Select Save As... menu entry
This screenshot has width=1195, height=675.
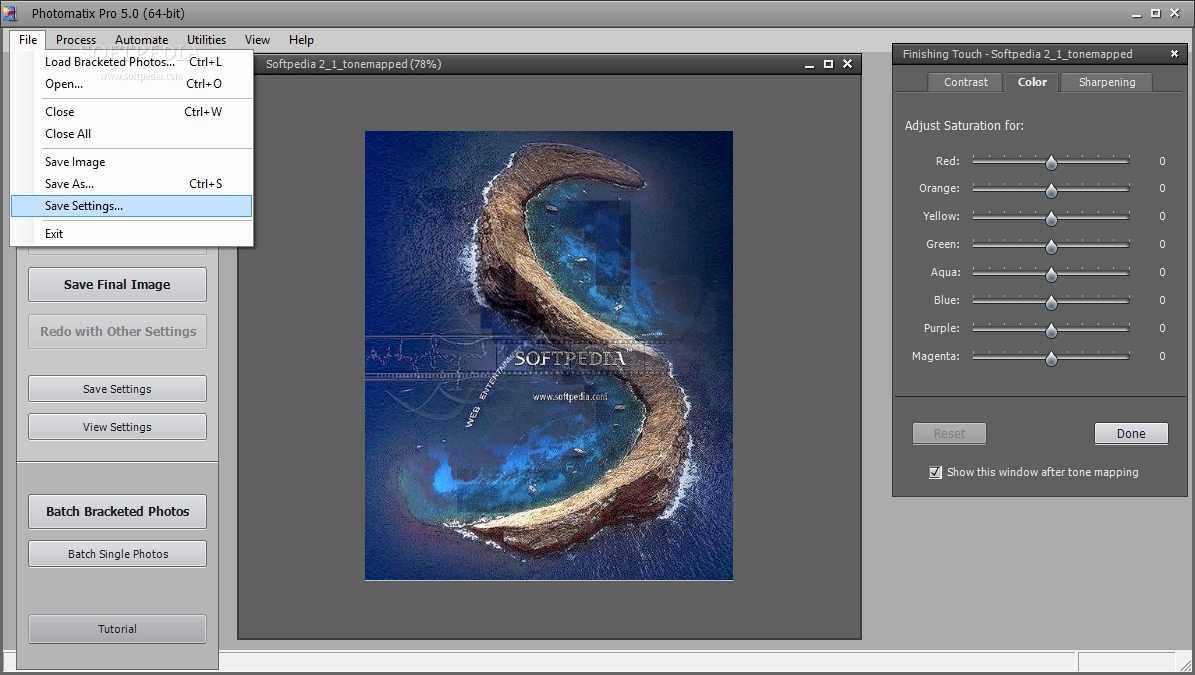click(132, 184)
